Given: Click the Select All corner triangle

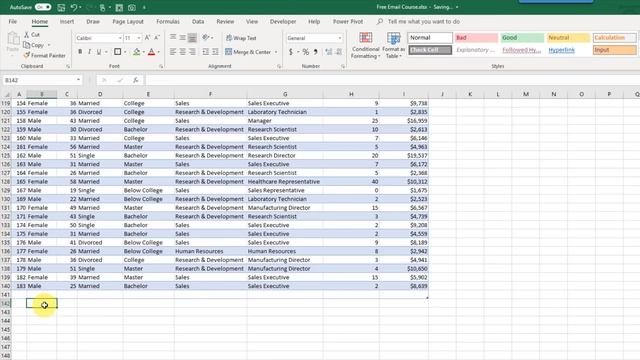Looking at the screenshot, I should (x=6, y=94).
